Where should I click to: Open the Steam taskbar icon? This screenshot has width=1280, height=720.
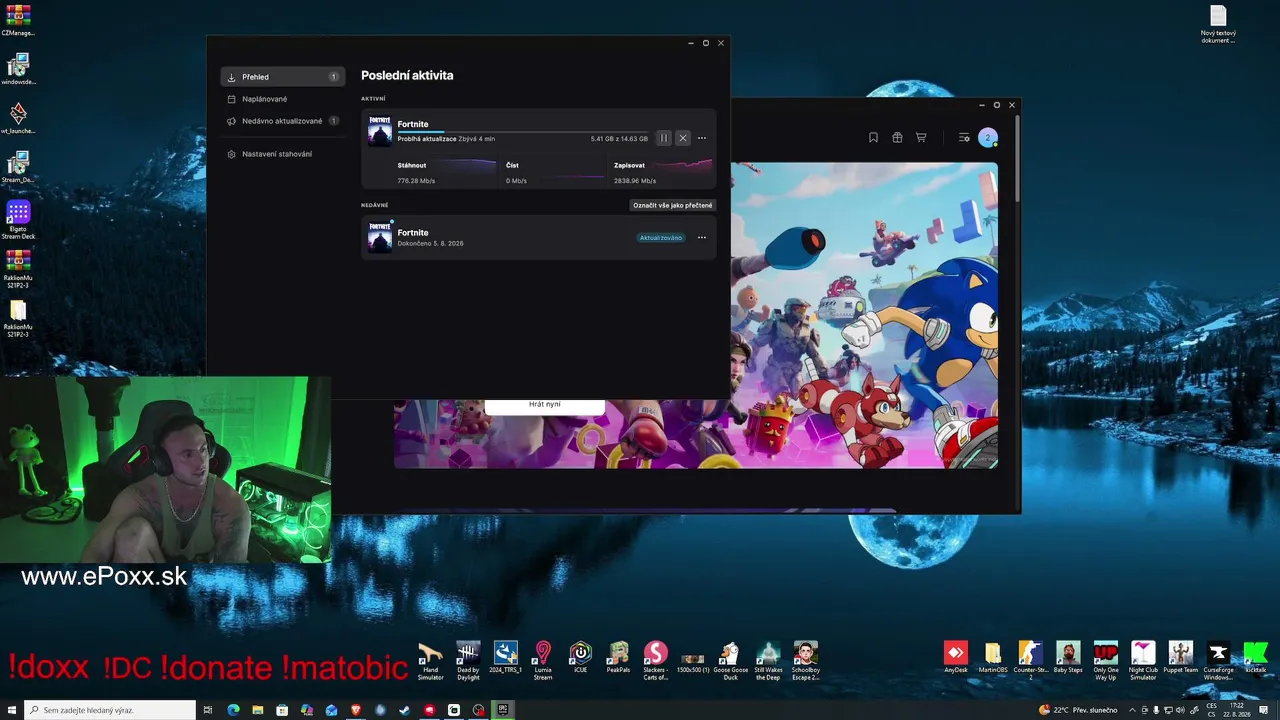click(405, 710)
